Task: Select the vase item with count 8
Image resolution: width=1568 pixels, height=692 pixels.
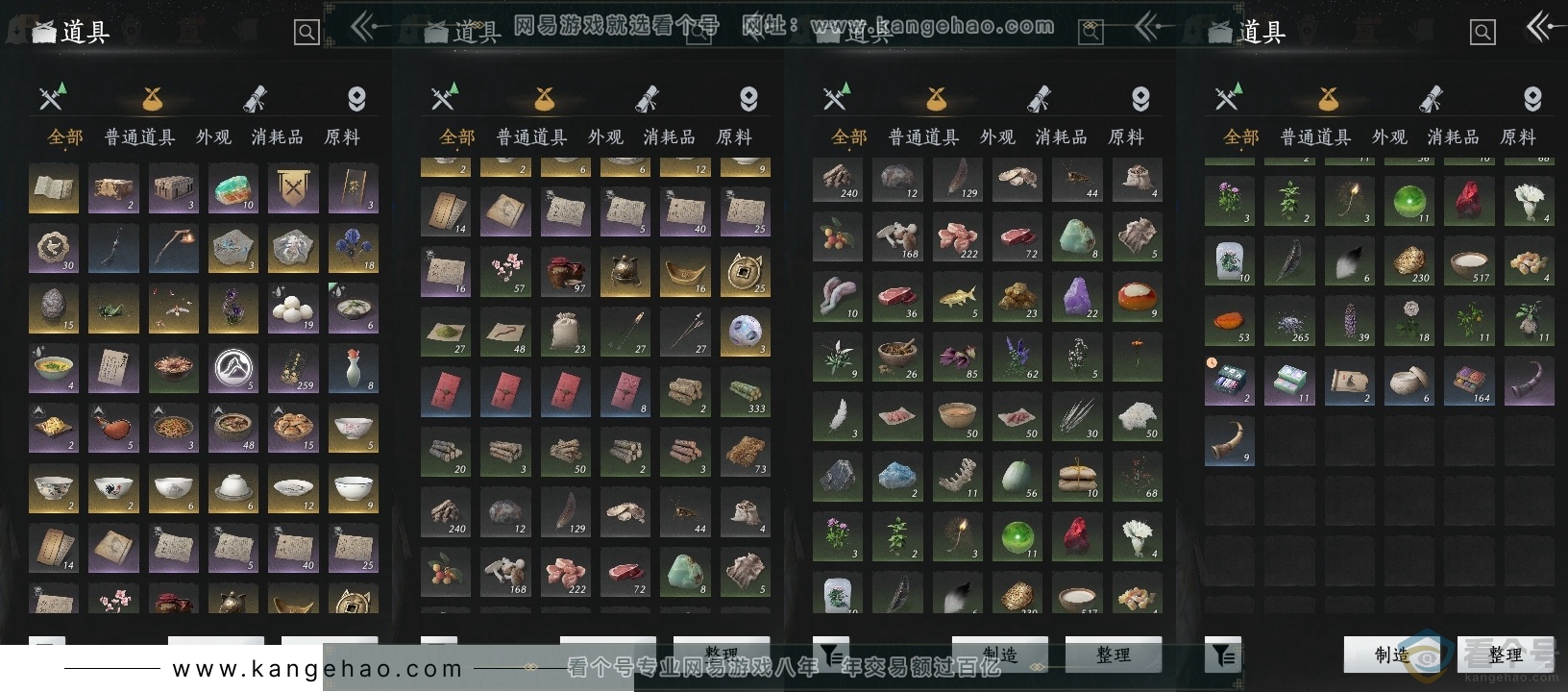Action: tap(354, 369)
